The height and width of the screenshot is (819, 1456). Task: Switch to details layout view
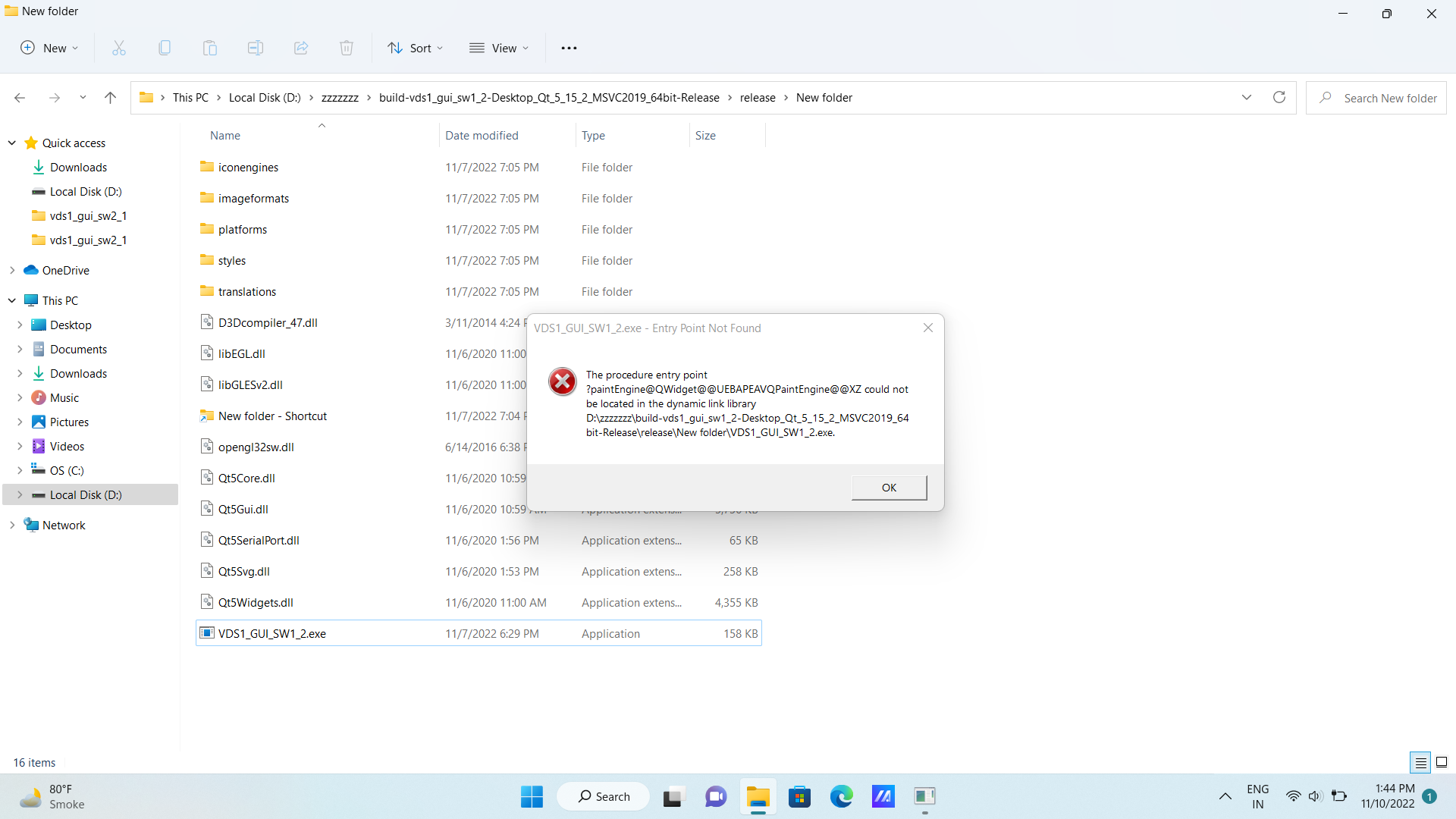(x=1420, y=762)
